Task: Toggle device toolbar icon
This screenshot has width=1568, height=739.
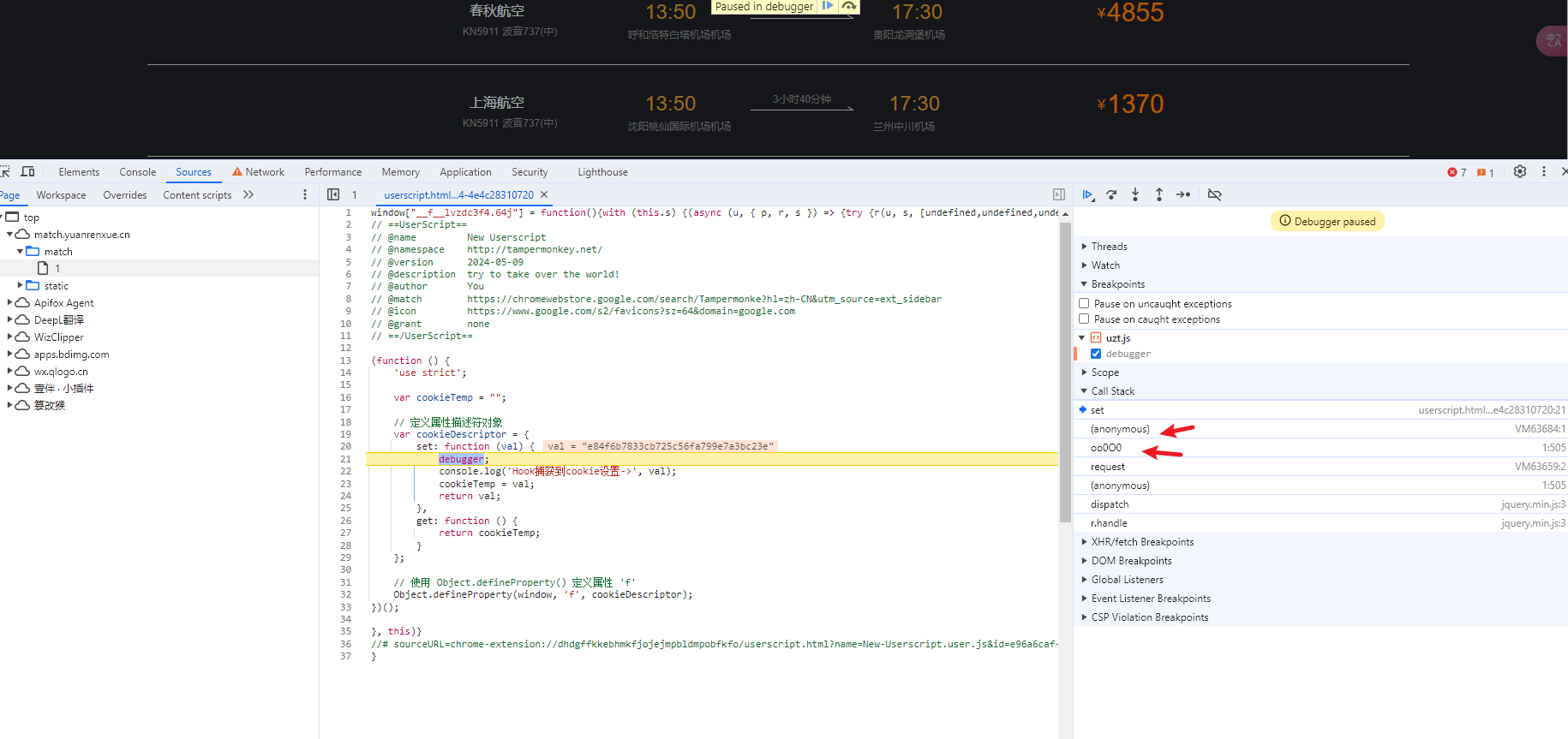Action: [x=28, y=171]
